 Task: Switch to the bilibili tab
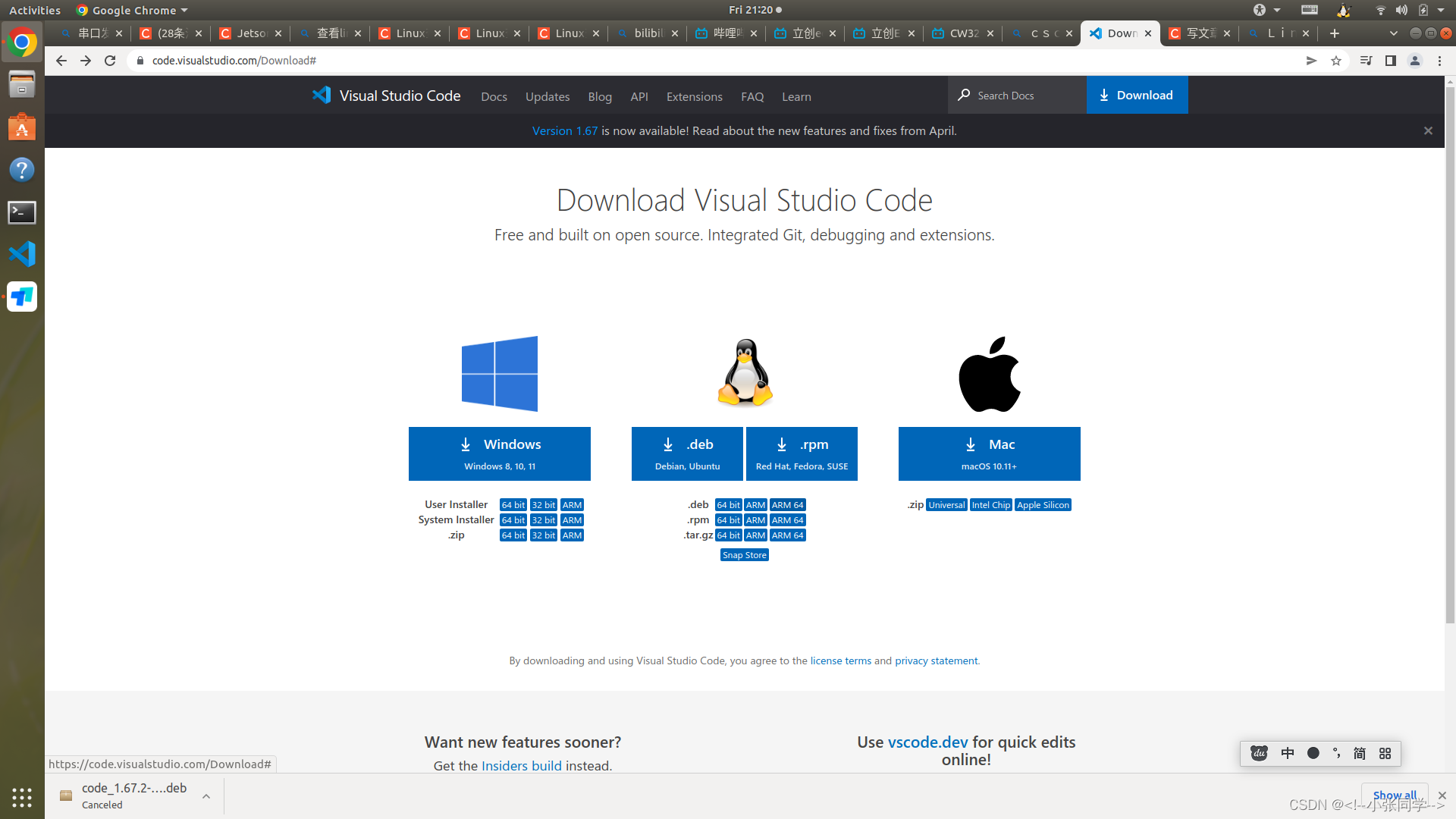(647, 33)
